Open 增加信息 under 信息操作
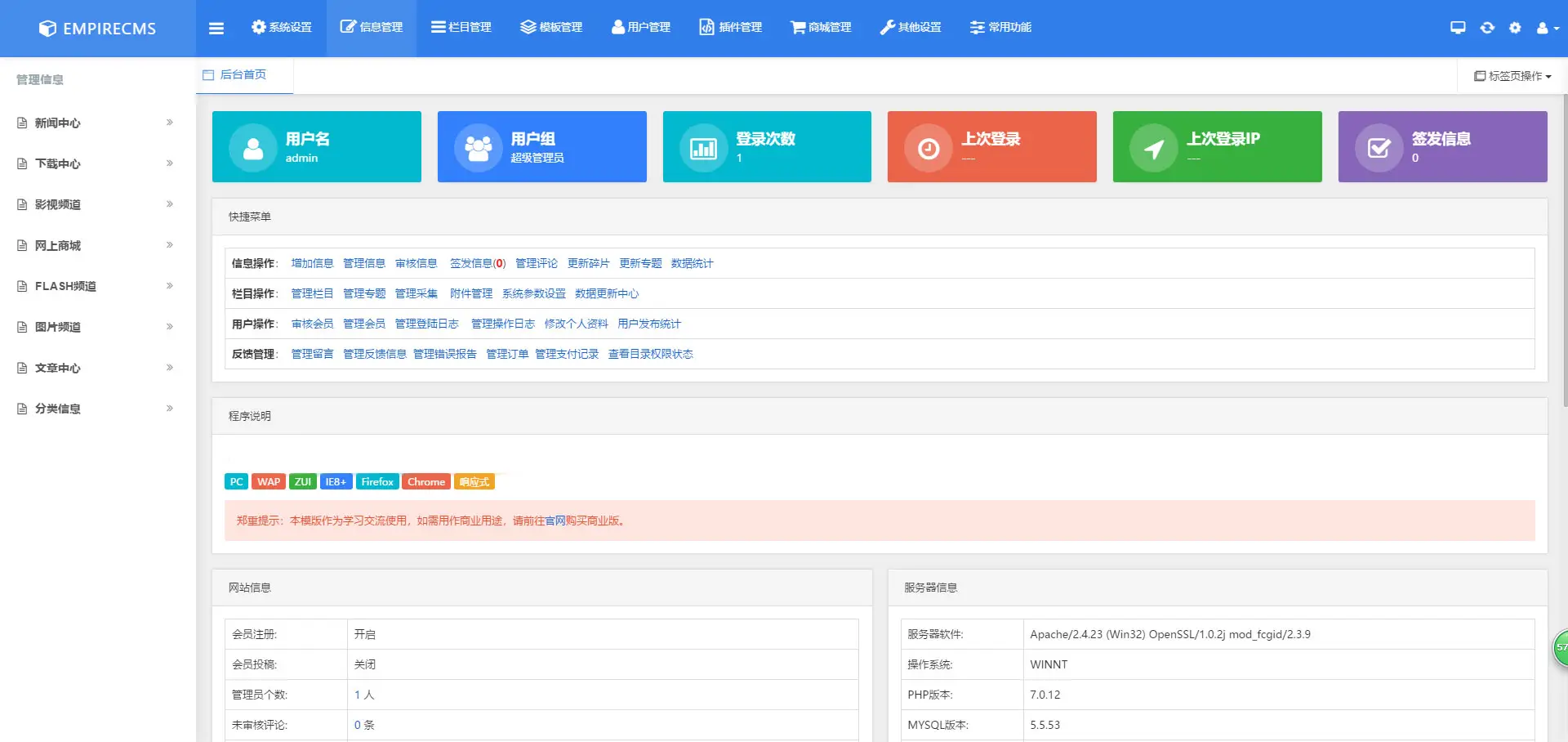1568x742 pixels. point(312,263)
